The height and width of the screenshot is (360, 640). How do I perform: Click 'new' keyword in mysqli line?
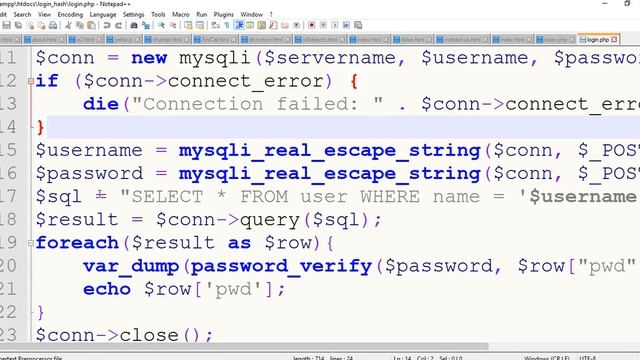149,58
